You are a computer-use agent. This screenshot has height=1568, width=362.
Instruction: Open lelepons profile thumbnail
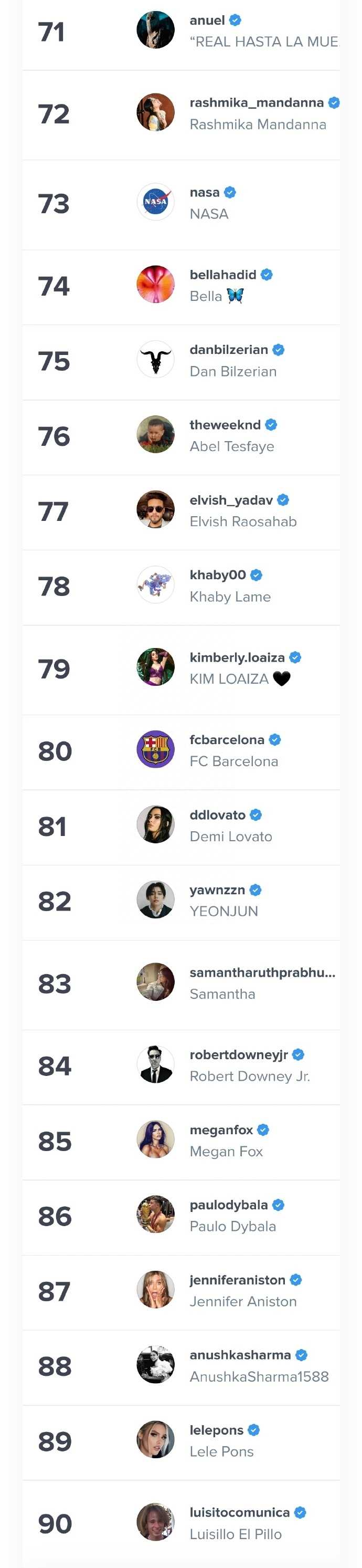pos(155,1439)
